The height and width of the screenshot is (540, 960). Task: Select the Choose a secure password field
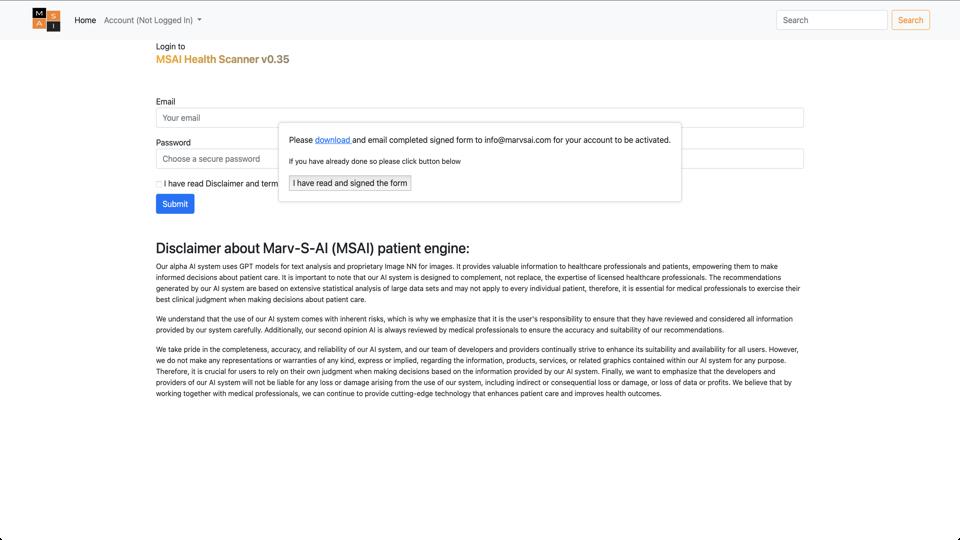(217, 159)
